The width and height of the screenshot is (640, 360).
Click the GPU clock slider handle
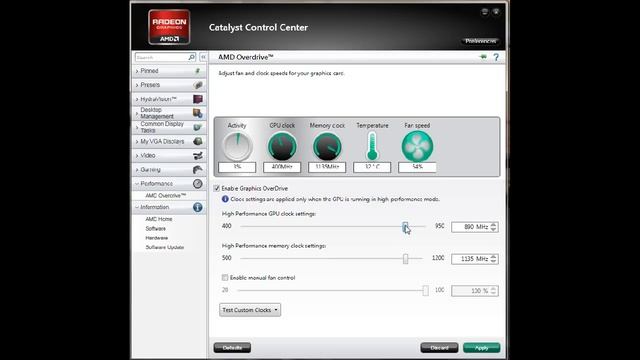tap(405, 227)
